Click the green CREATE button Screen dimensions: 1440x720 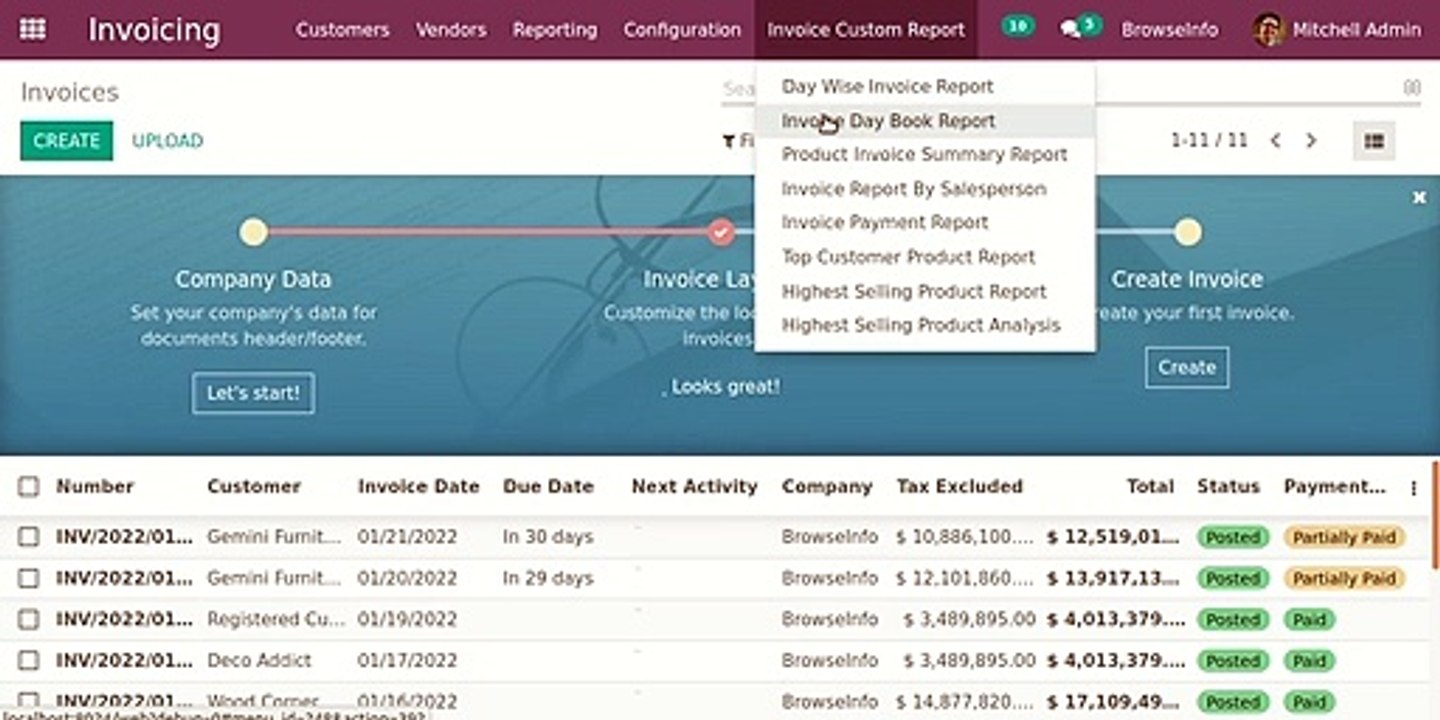point(66,141)
